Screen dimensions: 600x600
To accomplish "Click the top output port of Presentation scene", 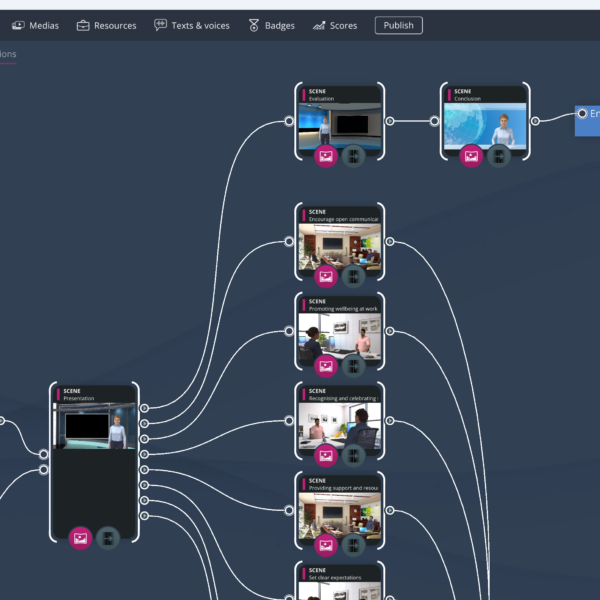I will (144, 408).
